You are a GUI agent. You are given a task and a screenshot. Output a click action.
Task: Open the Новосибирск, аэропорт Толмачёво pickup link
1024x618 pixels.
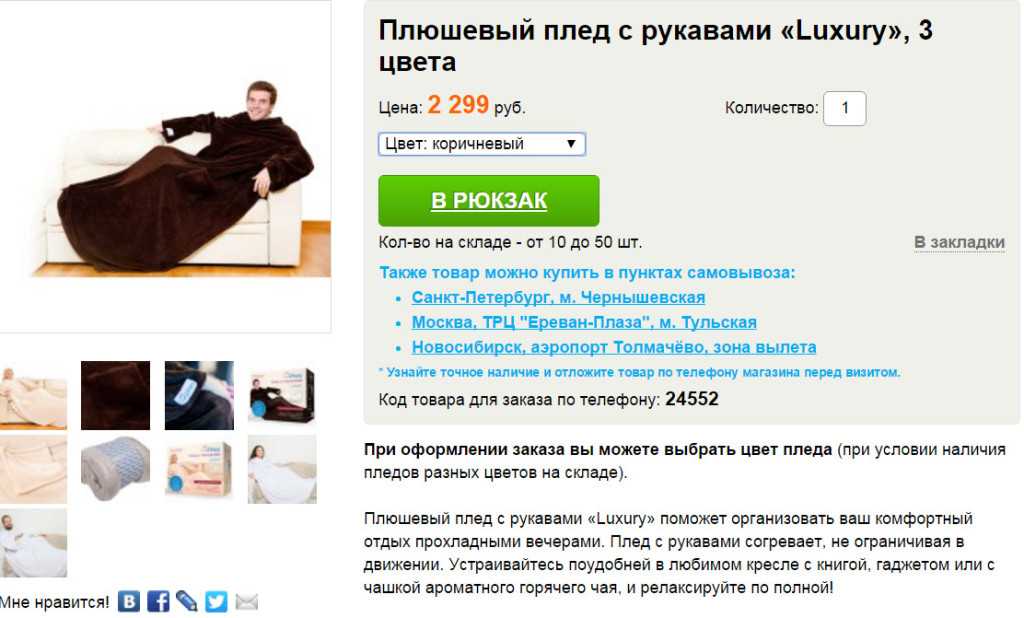613,347
